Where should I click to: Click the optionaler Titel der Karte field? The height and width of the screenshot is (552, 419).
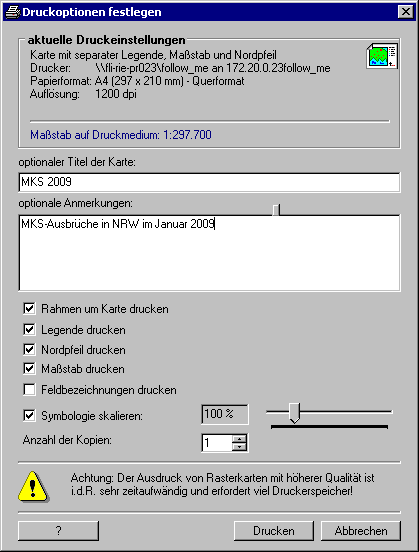pyautogui.click(x=209, y=182)
